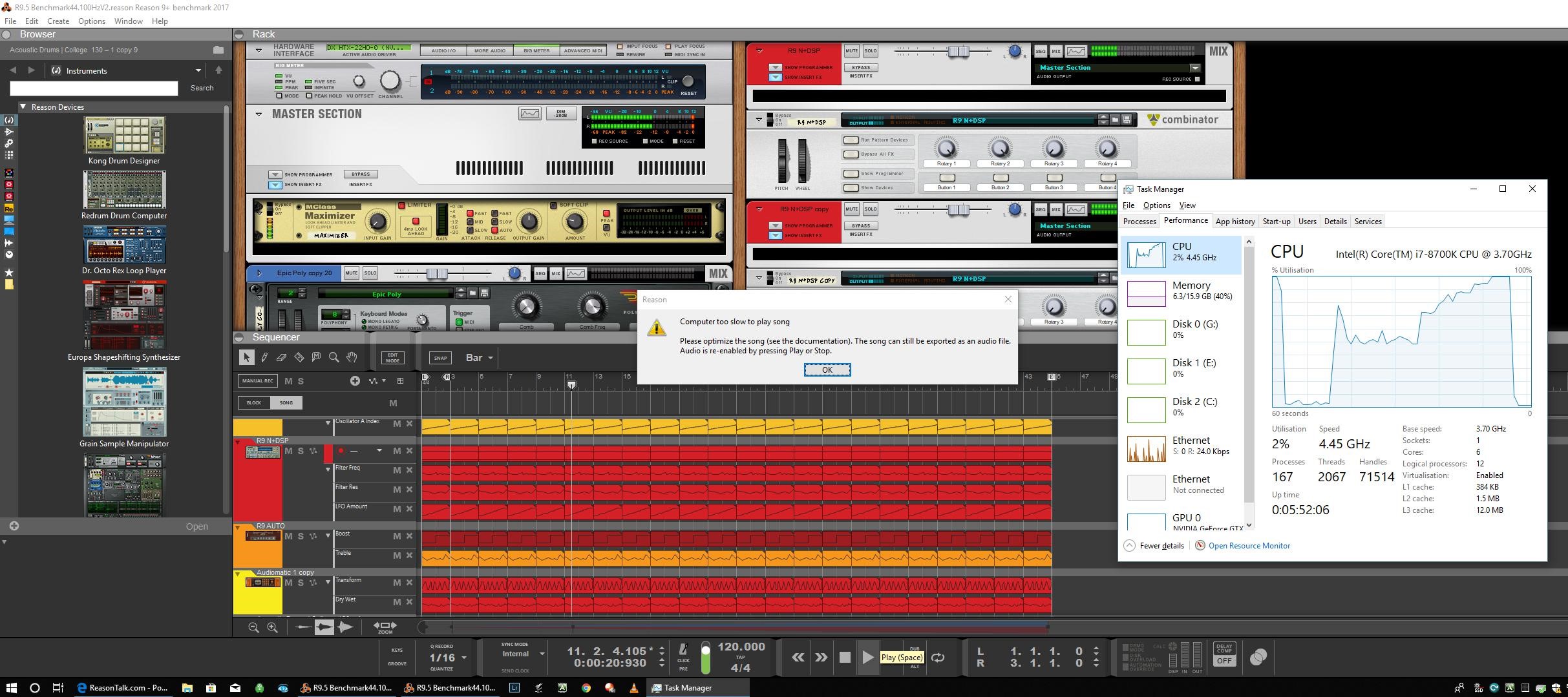
Task: Open the Details tab in Task Manager
Action: pyautogui.click(x=1335, y=221)
